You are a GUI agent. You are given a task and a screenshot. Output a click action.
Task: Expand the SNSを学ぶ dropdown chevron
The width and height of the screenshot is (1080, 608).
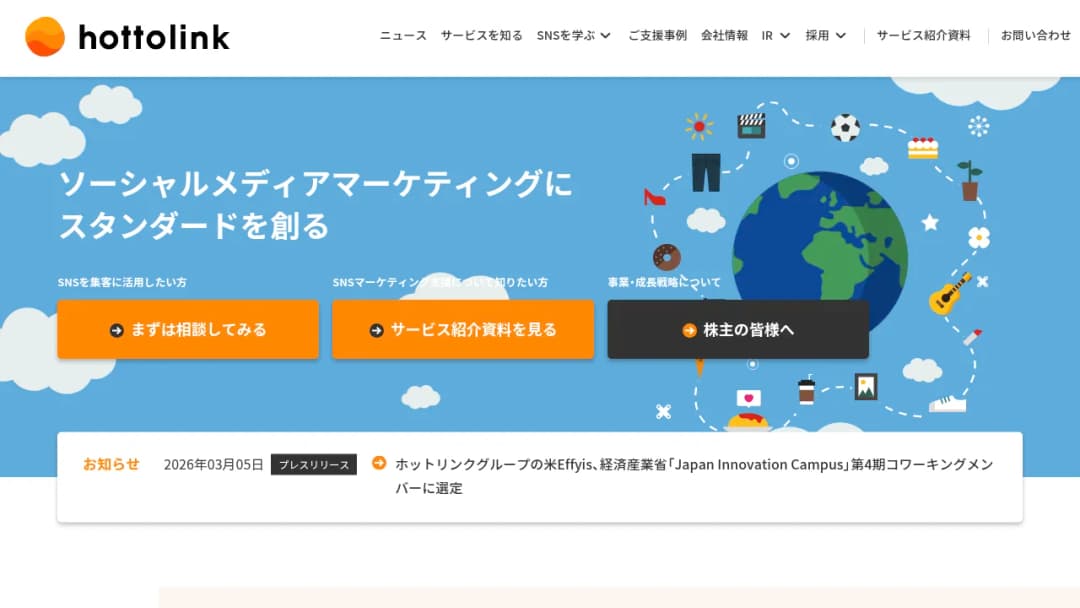[x=605, y=36]
